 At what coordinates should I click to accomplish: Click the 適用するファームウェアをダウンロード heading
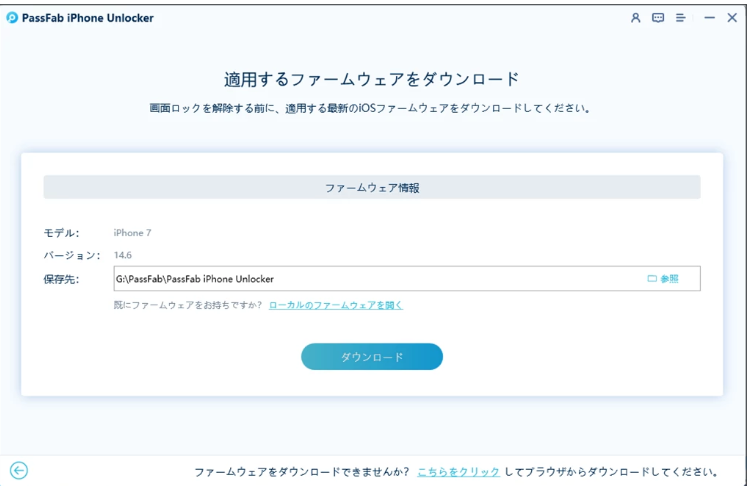(x=372, y=79)
